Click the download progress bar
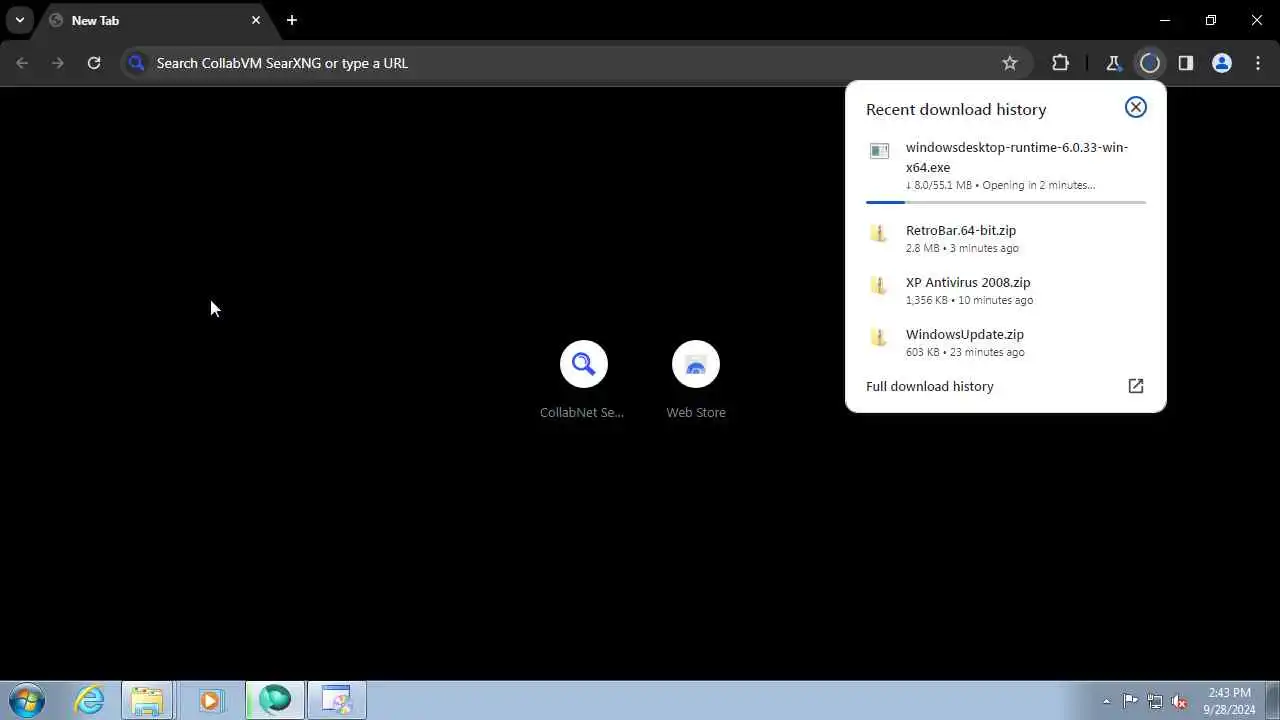This screenshot has width=1280, height=720. [x=1006, y=202]
